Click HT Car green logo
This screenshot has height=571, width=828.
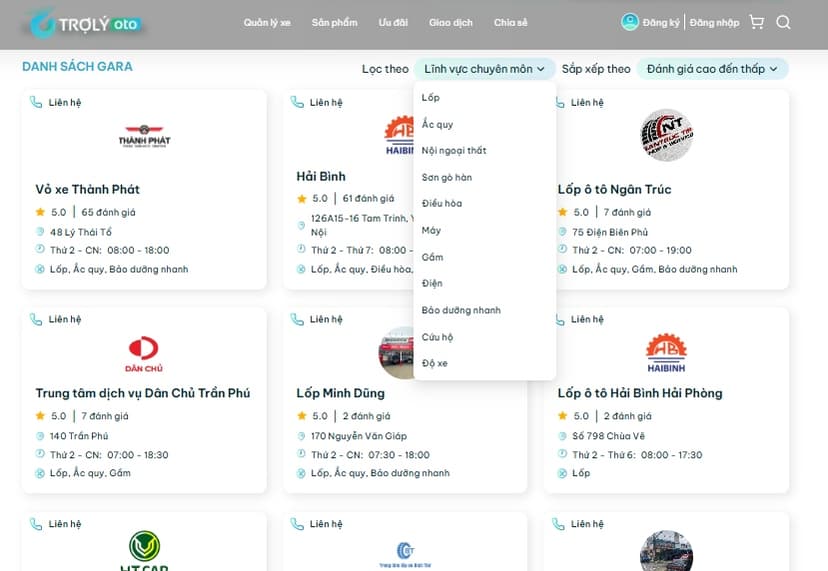(144, 550)
